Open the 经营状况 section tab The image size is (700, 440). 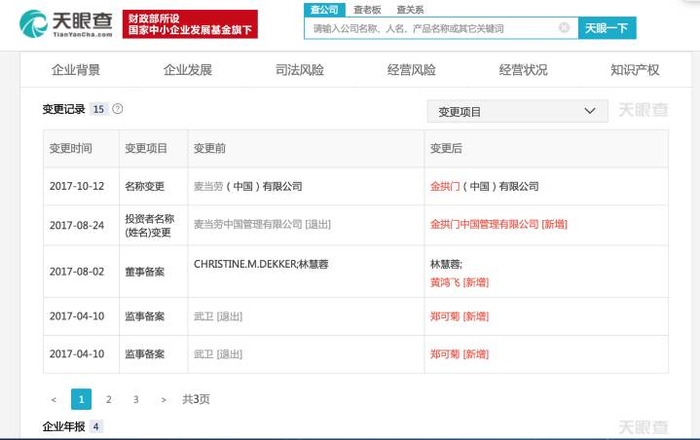[523, 70]
